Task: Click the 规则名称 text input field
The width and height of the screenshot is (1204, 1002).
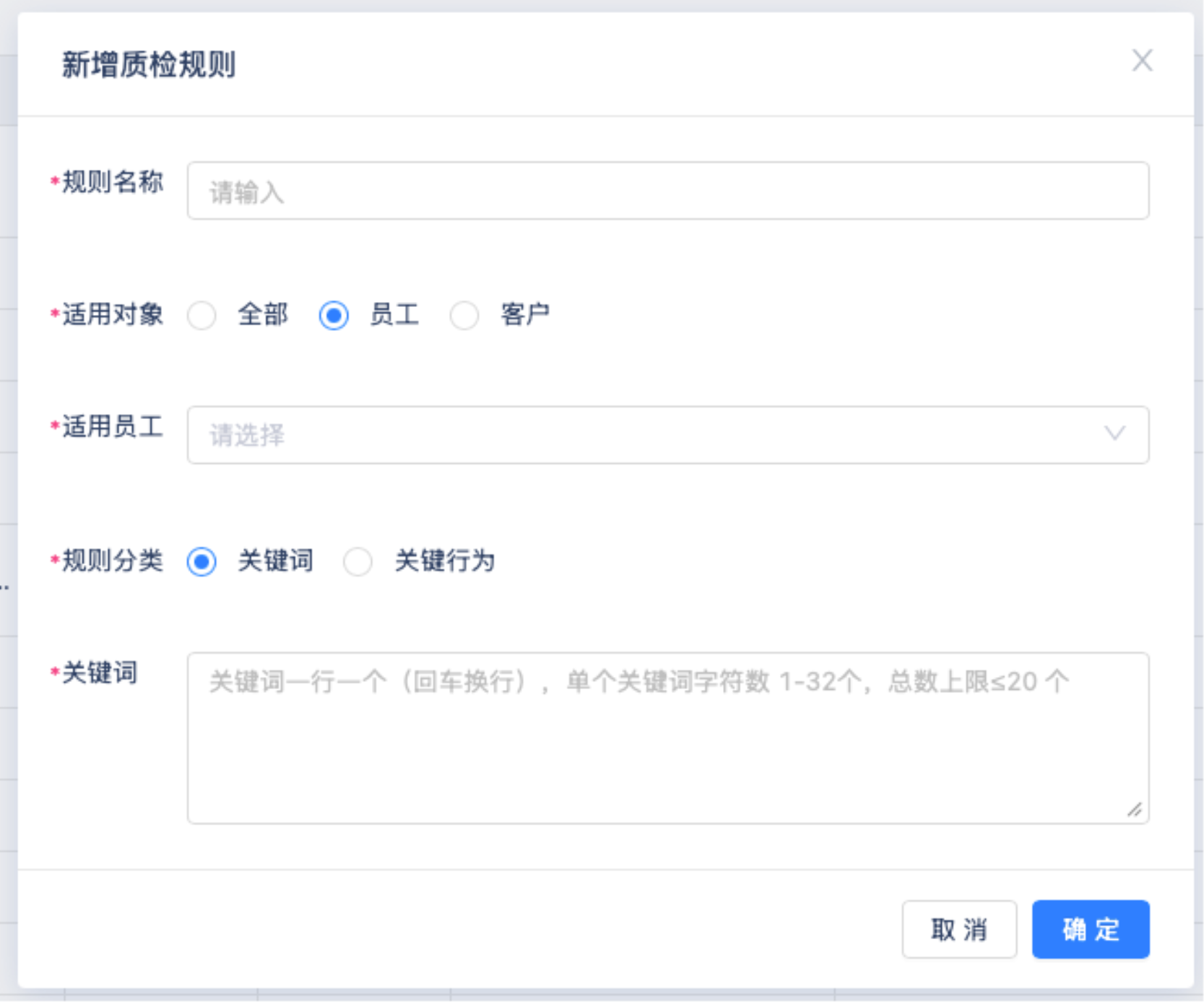Action: [667, 191]
